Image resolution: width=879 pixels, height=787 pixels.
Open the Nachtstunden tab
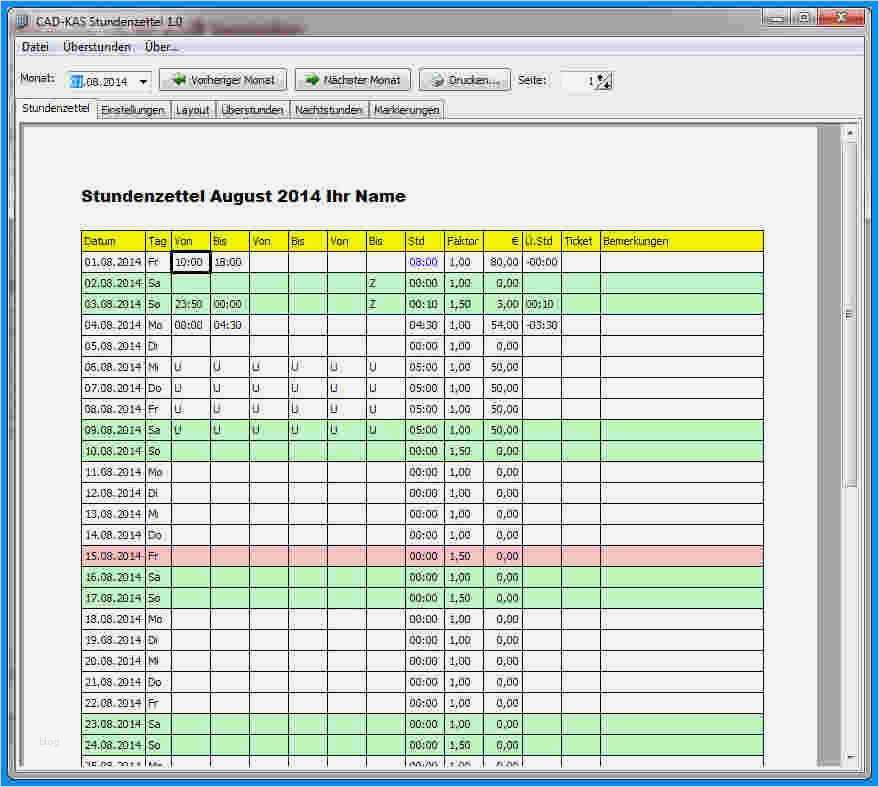pos(330,110)
